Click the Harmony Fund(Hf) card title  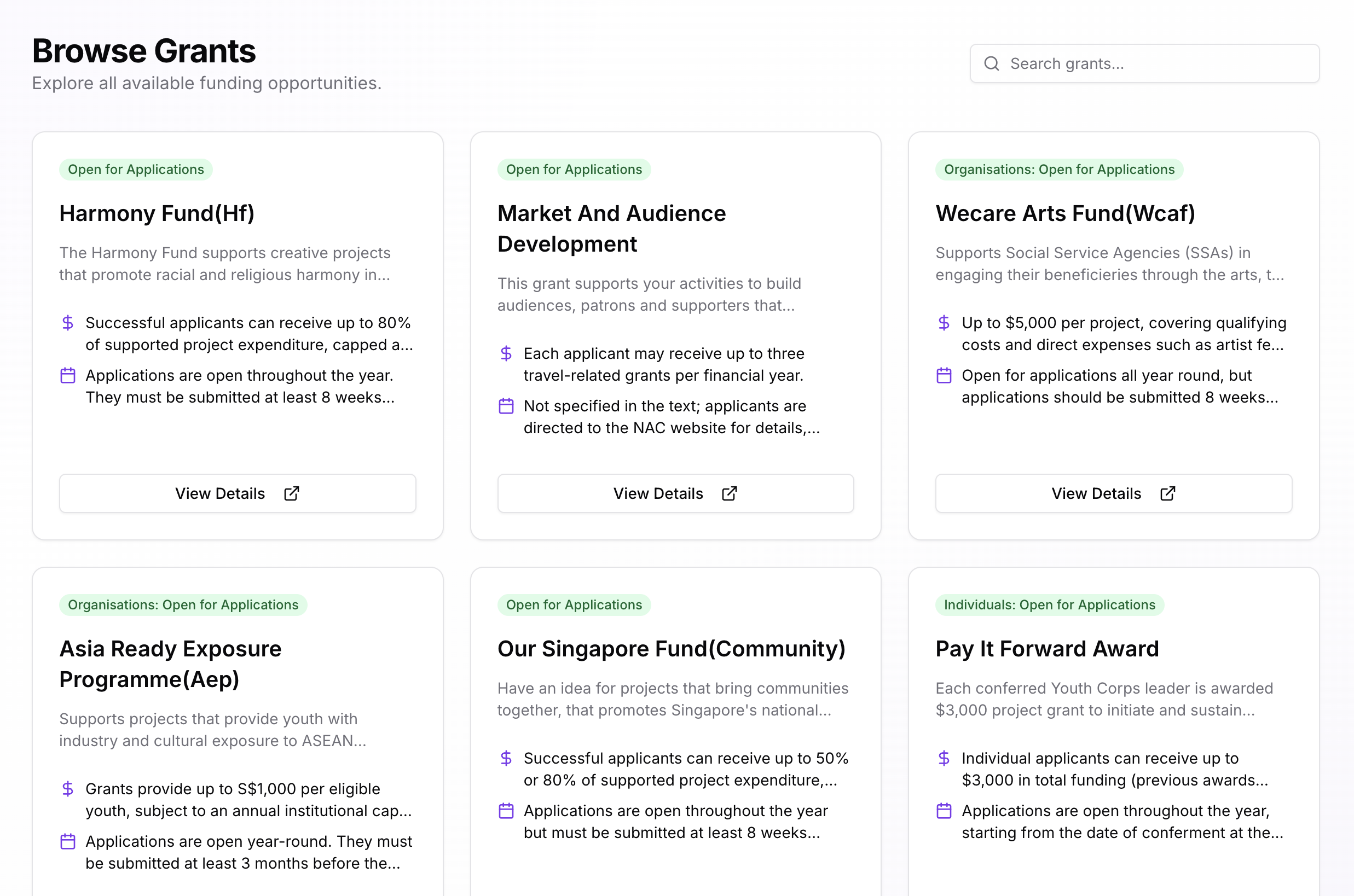157,213
